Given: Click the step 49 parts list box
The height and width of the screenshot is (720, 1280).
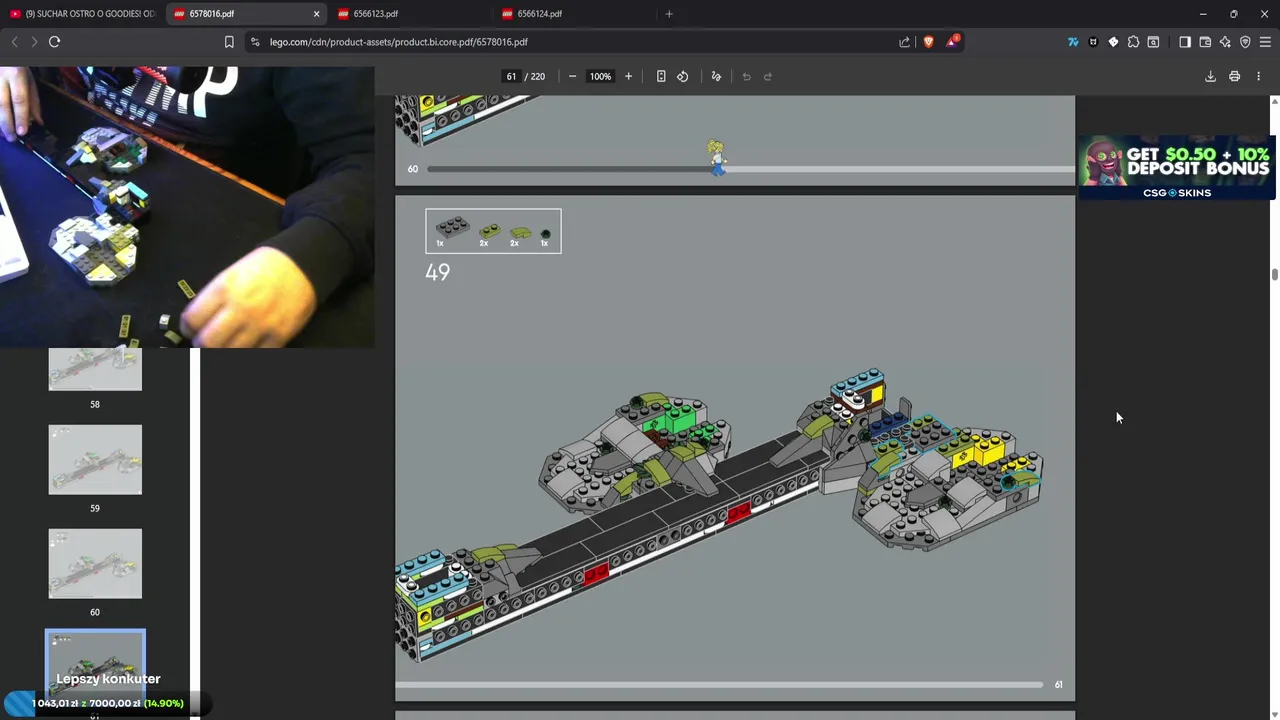Looking at the screenshot, I should coord(493,231).
